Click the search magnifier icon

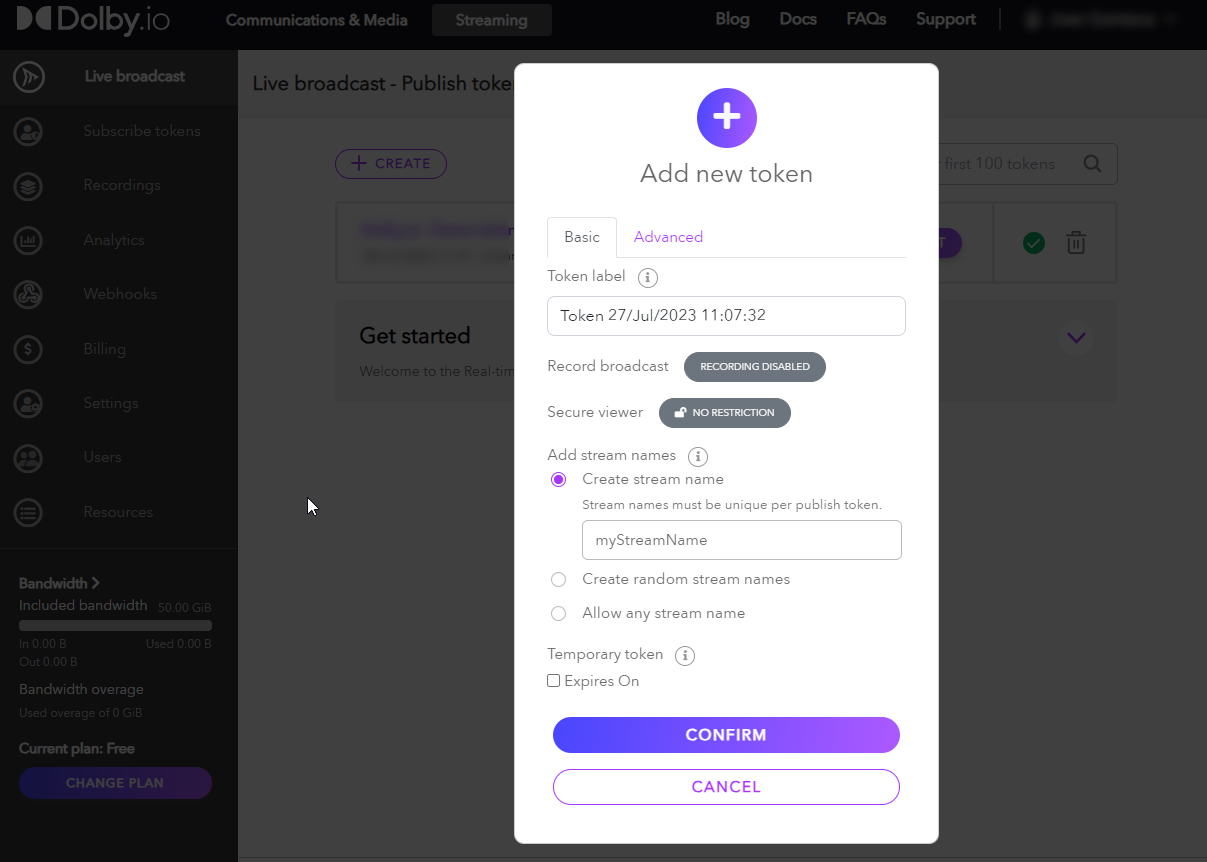pos(1092,164)
